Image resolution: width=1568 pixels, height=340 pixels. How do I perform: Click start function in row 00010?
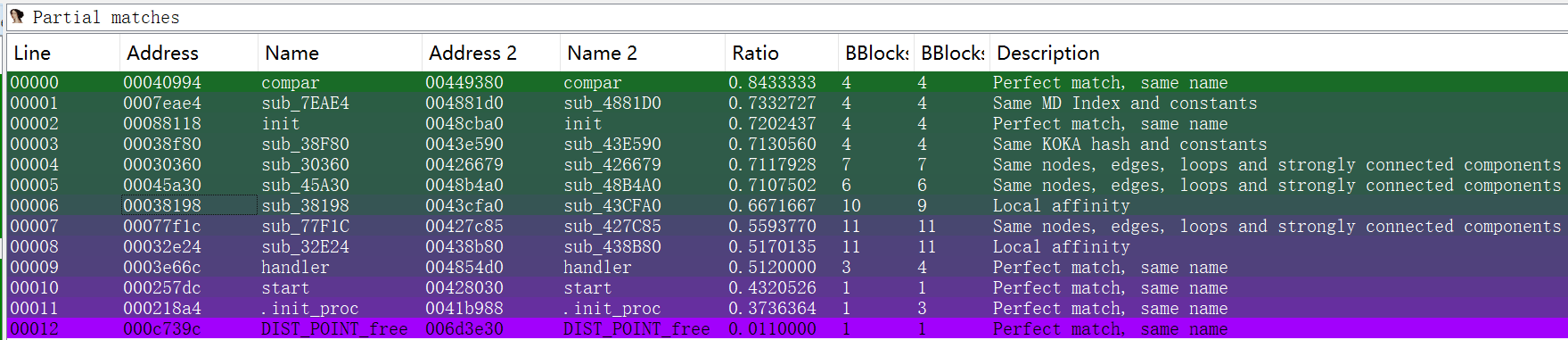click(x=285, y=288)
